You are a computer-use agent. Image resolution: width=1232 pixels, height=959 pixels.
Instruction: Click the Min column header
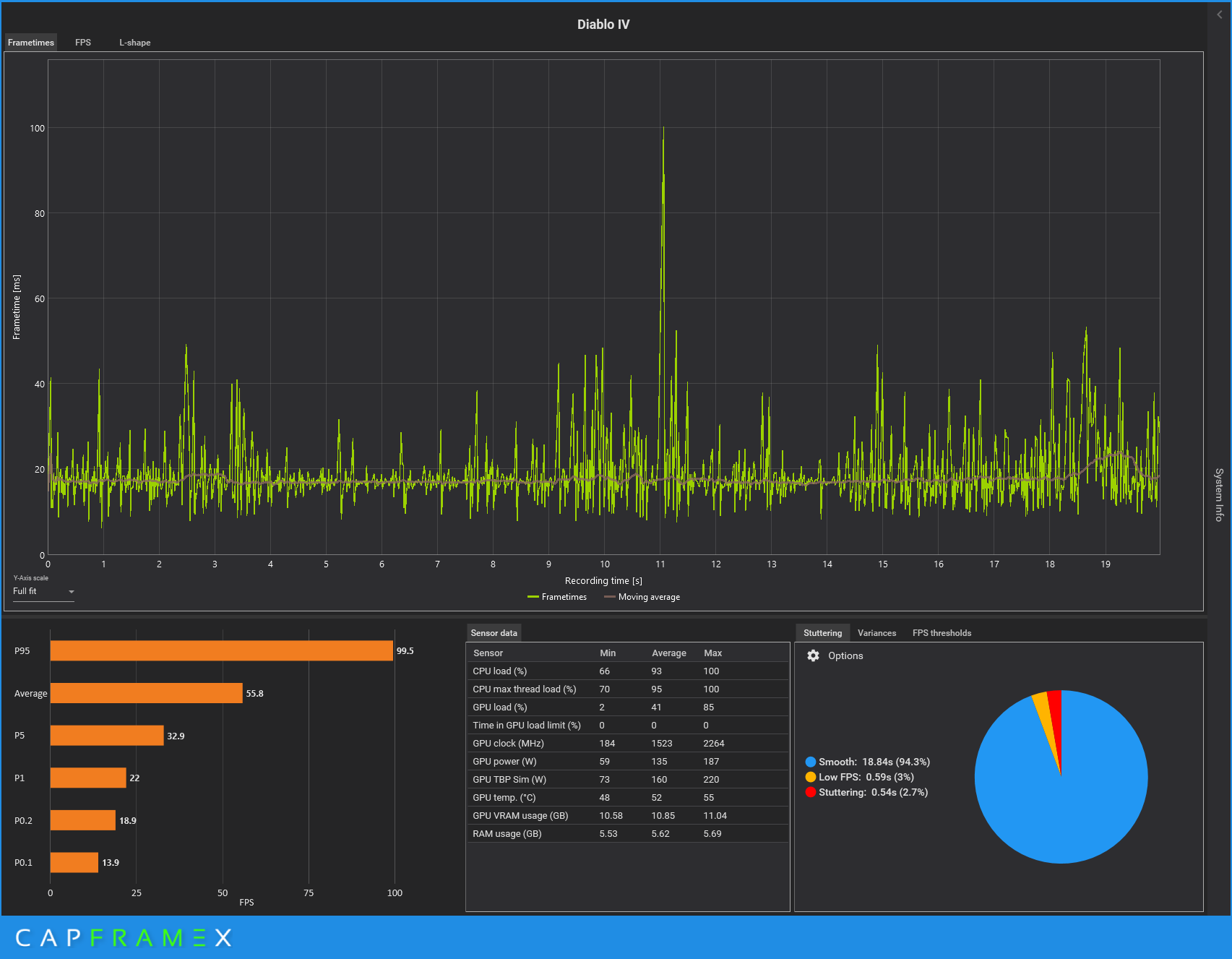pos(608,653)
